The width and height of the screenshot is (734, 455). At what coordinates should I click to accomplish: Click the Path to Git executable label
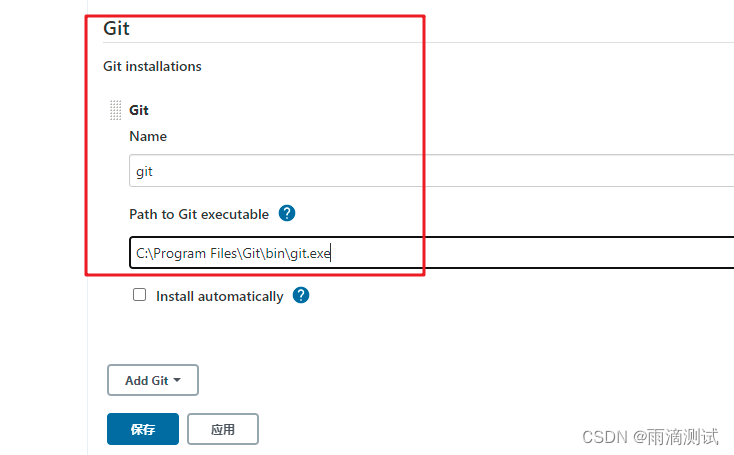199,214
